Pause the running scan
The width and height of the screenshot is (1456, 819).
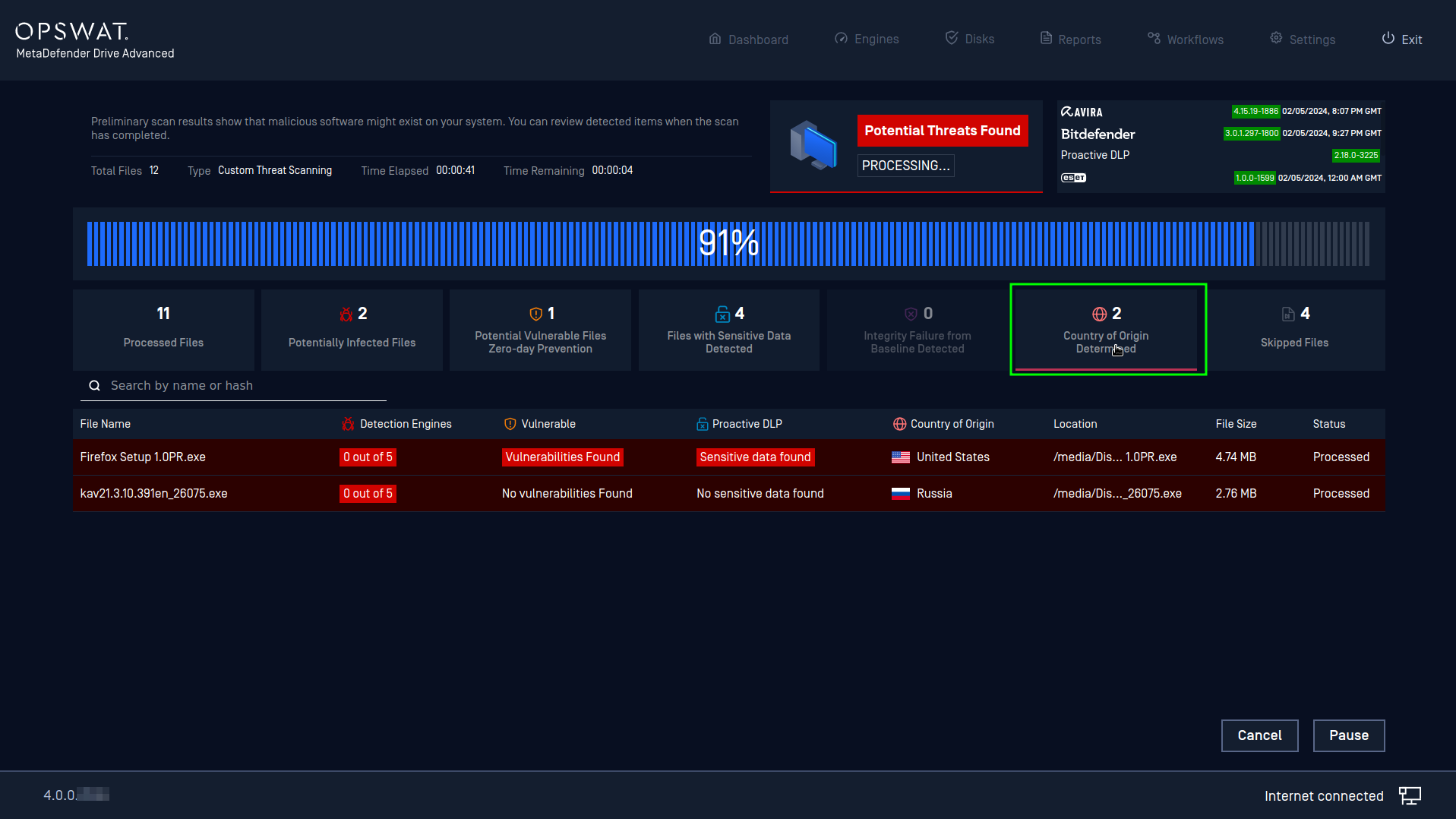[1349, 735]
